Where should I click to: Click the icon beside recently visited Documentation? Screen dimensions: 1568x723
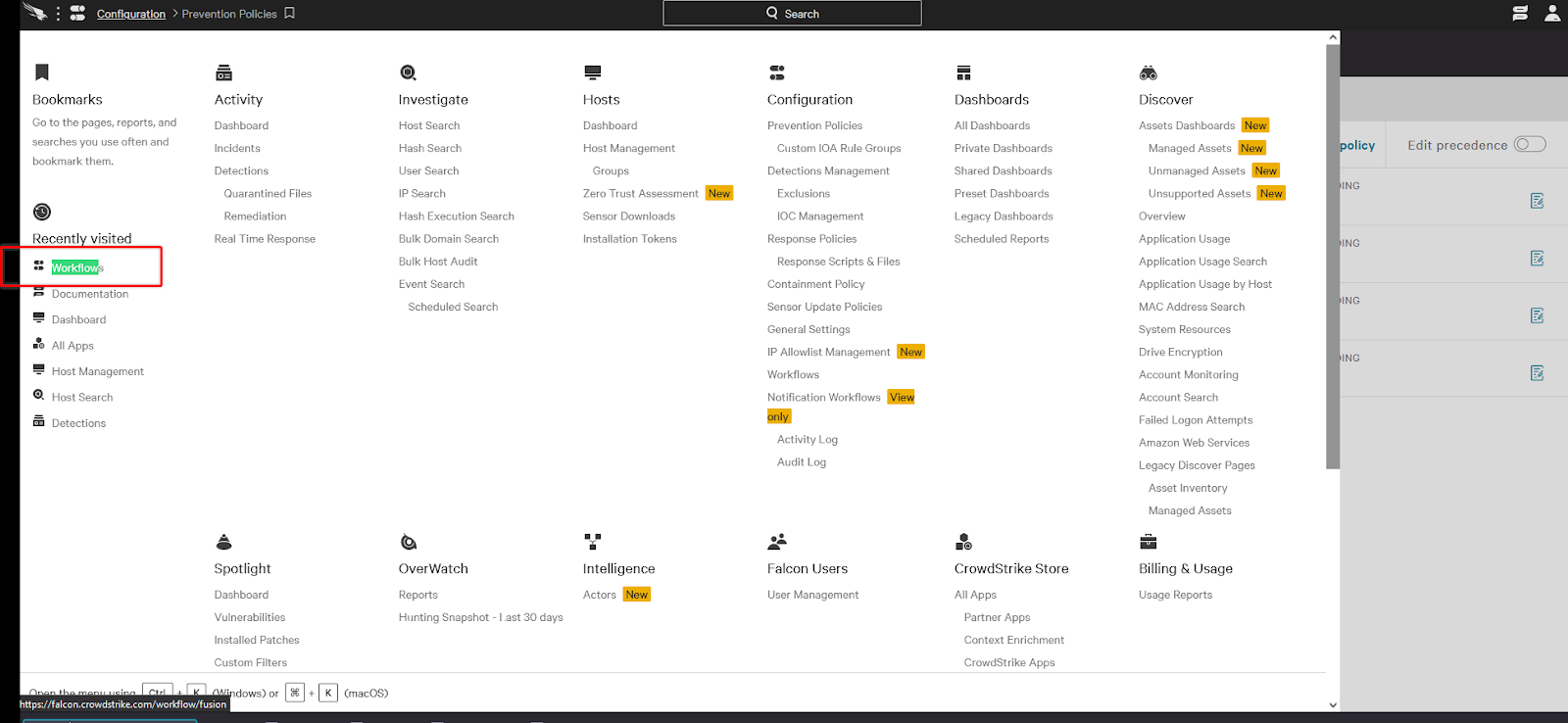tap(39, 293)
